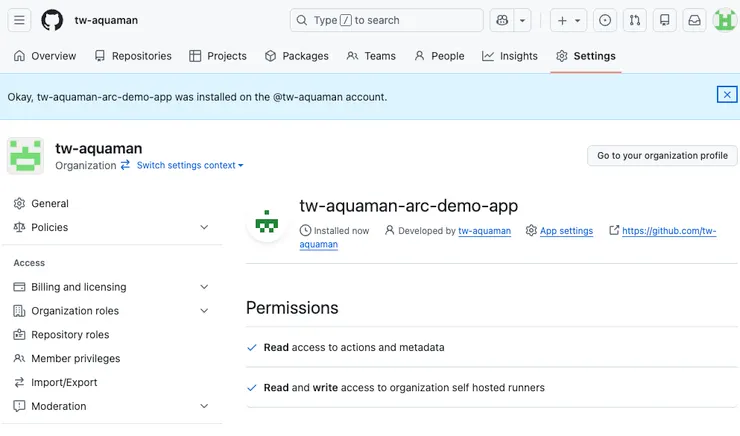This screenshot has height=436, width=740.
Task: Switch to the Packages tab
Action: tap(296, 56)
